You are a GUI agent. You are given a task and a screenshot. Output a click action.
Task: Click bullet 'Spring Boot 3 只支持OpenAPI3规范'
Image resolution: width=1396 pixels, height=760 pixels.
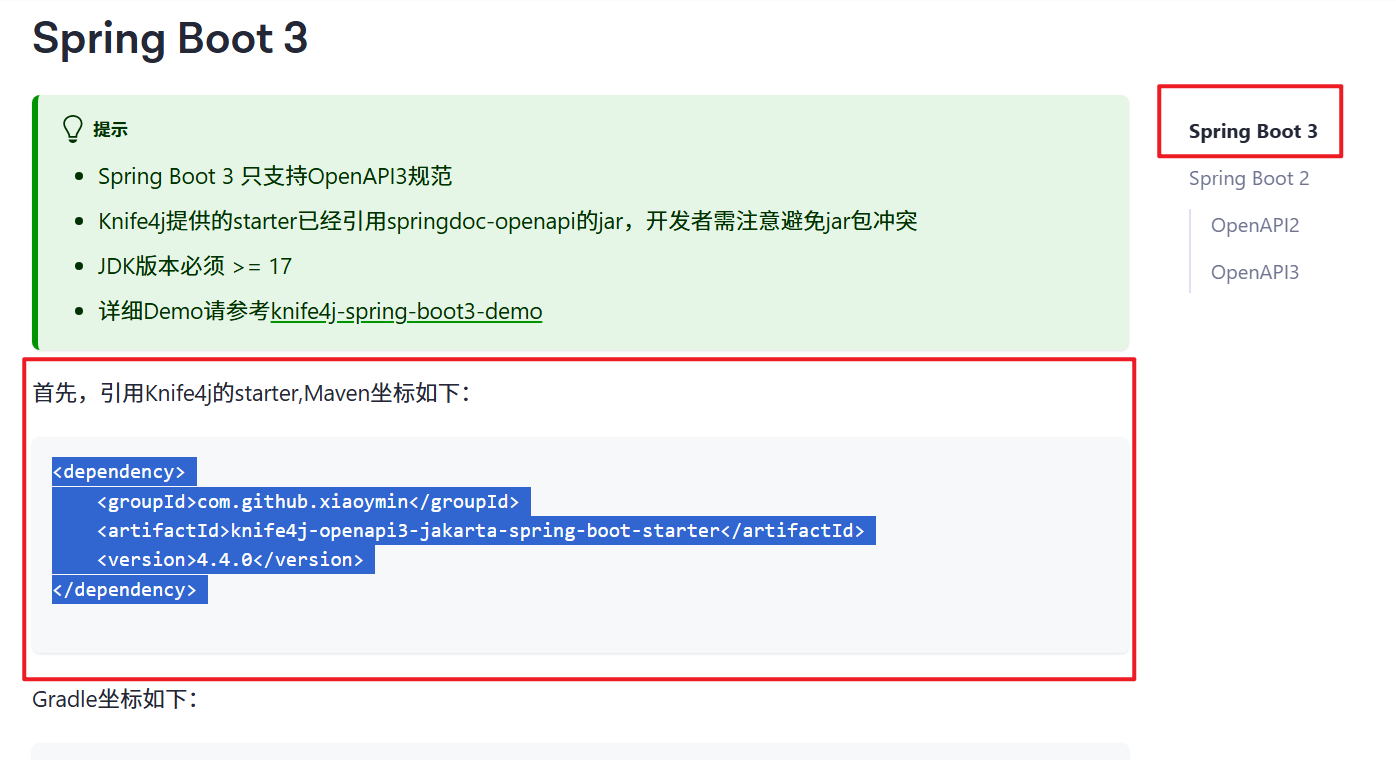(275, 176)
